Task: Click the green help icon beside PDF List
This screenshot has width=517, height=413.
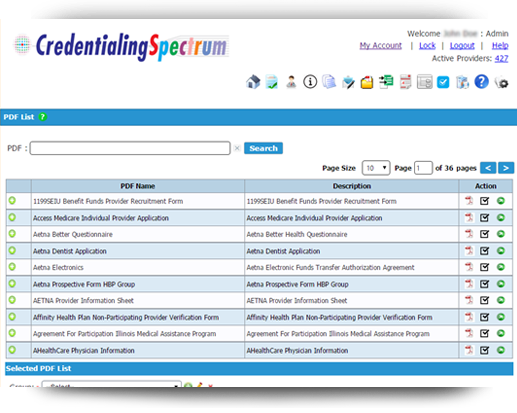Action: point(42,117)
